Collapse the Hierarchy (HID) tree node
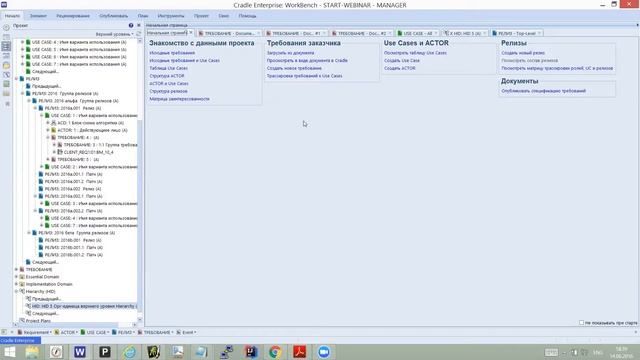The height and width of the screenshot is (360, 640). [x=16, y=291]
